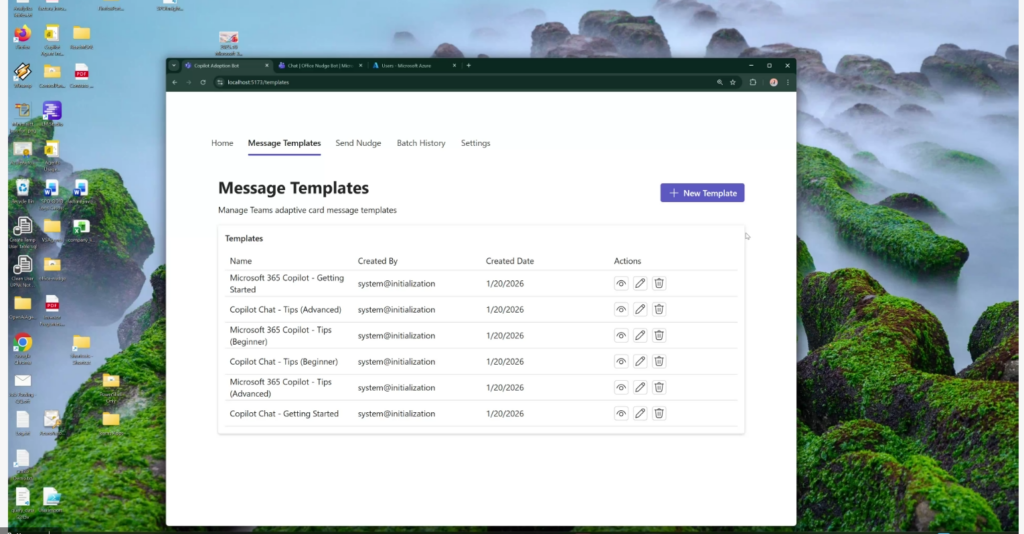The image size is (1024, 534).
Task: Edit the Microsoft 365 Copilot - Getting Started template
Action: 640,284
